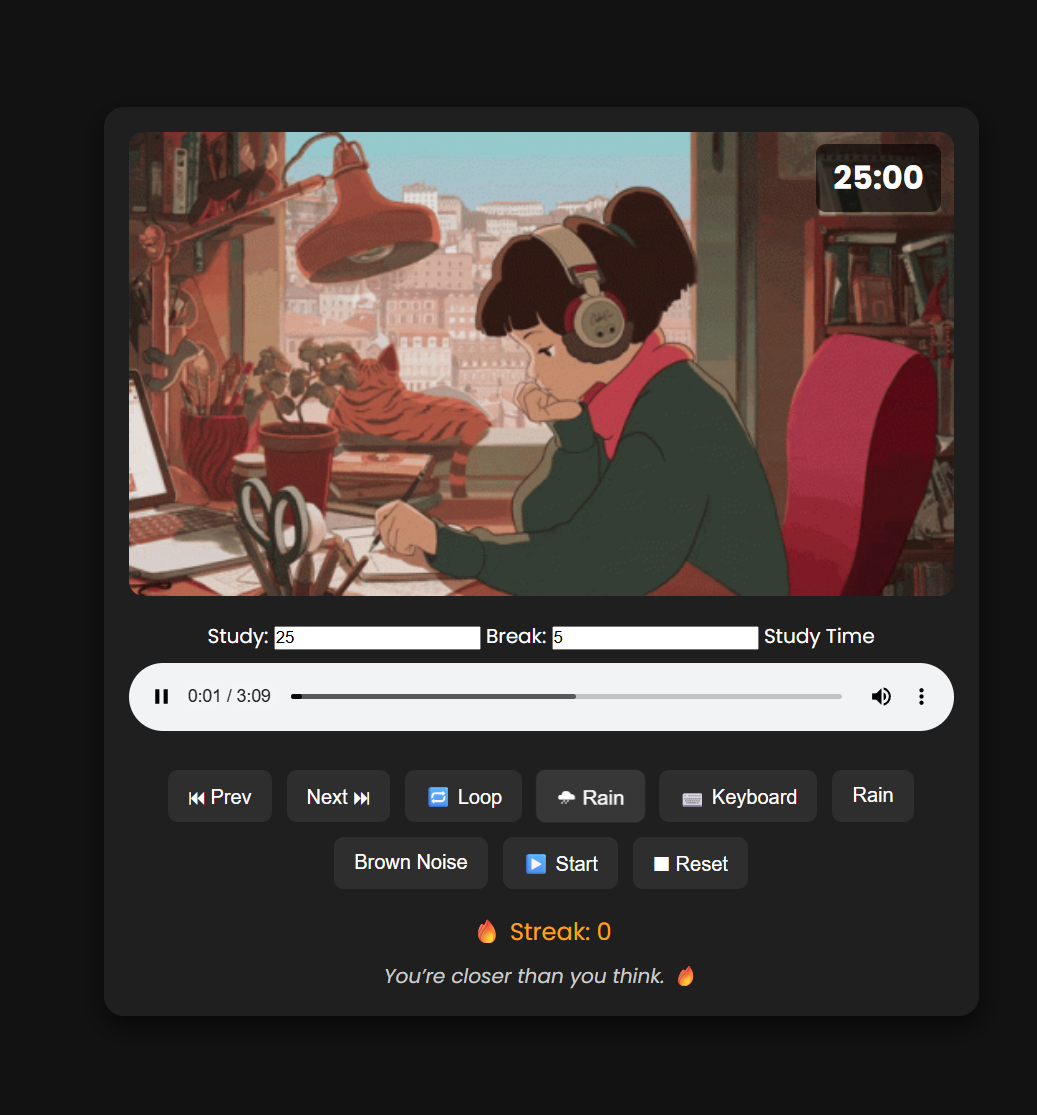Image resolution: width=1037 pixels, height=1115 pixels.
Task: Click the 25:00 timer display overlay
Action: (878, 178)
